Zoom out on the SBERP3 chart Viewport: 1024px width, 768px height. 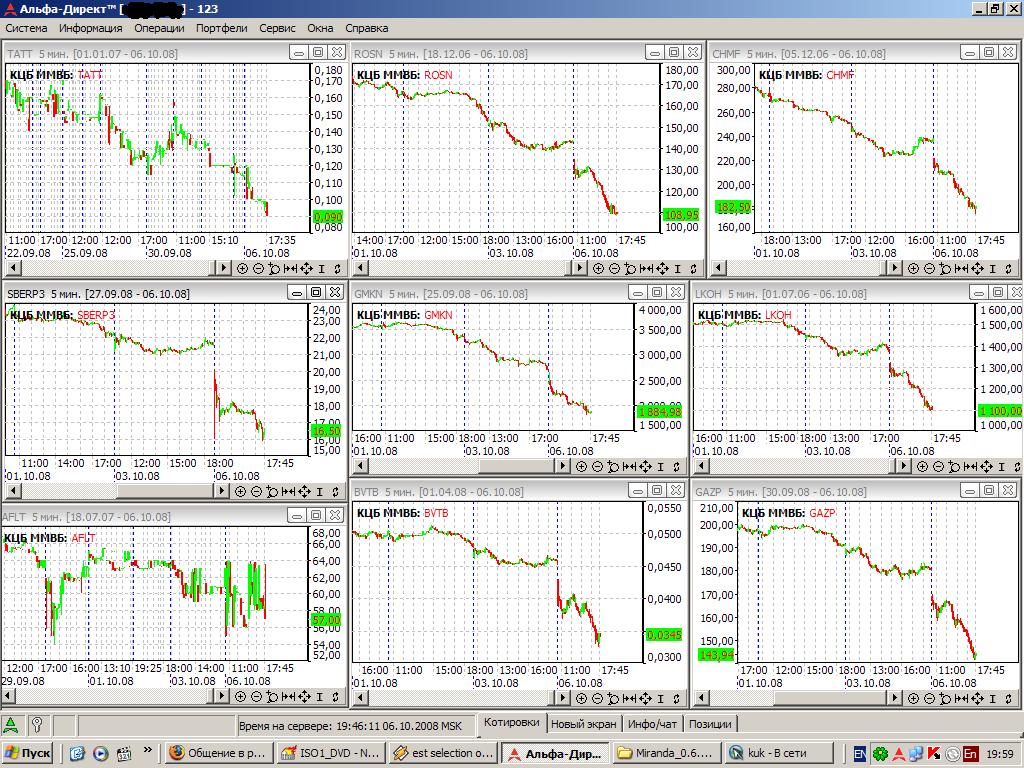tap(256, 492)
